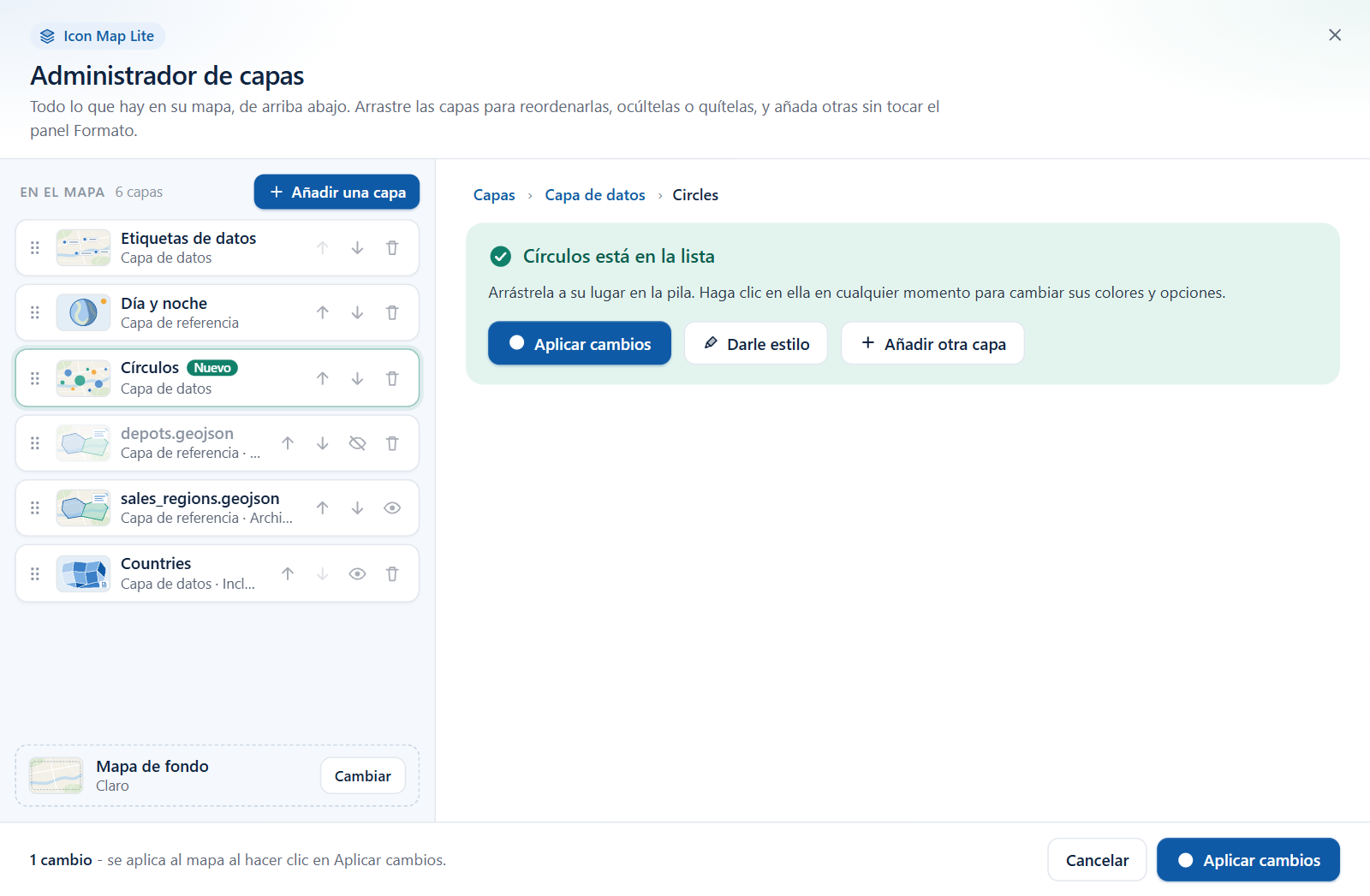
Task: Click the drag handle of Countries layer
Action: pos(35,574)
